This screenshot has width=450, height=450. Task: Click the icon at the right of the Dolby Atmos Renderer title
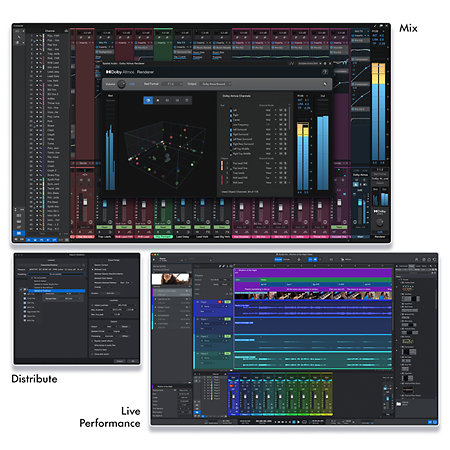coord(325,72)
